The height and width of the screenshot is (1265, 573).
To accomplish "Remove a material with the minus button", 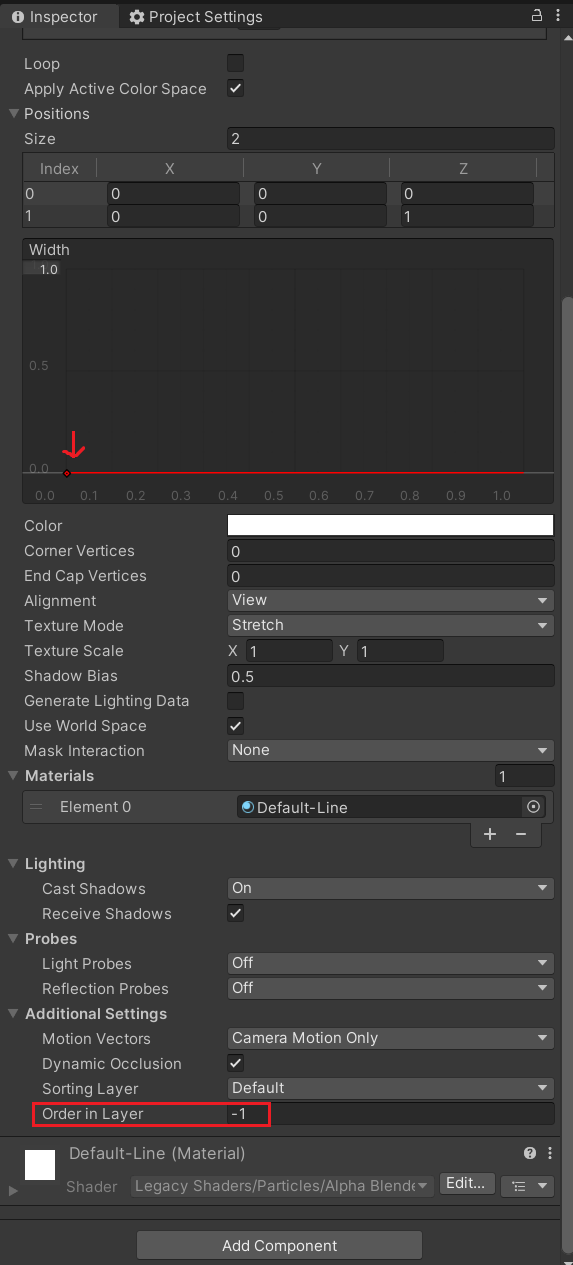I will click(x=521, y=834).
